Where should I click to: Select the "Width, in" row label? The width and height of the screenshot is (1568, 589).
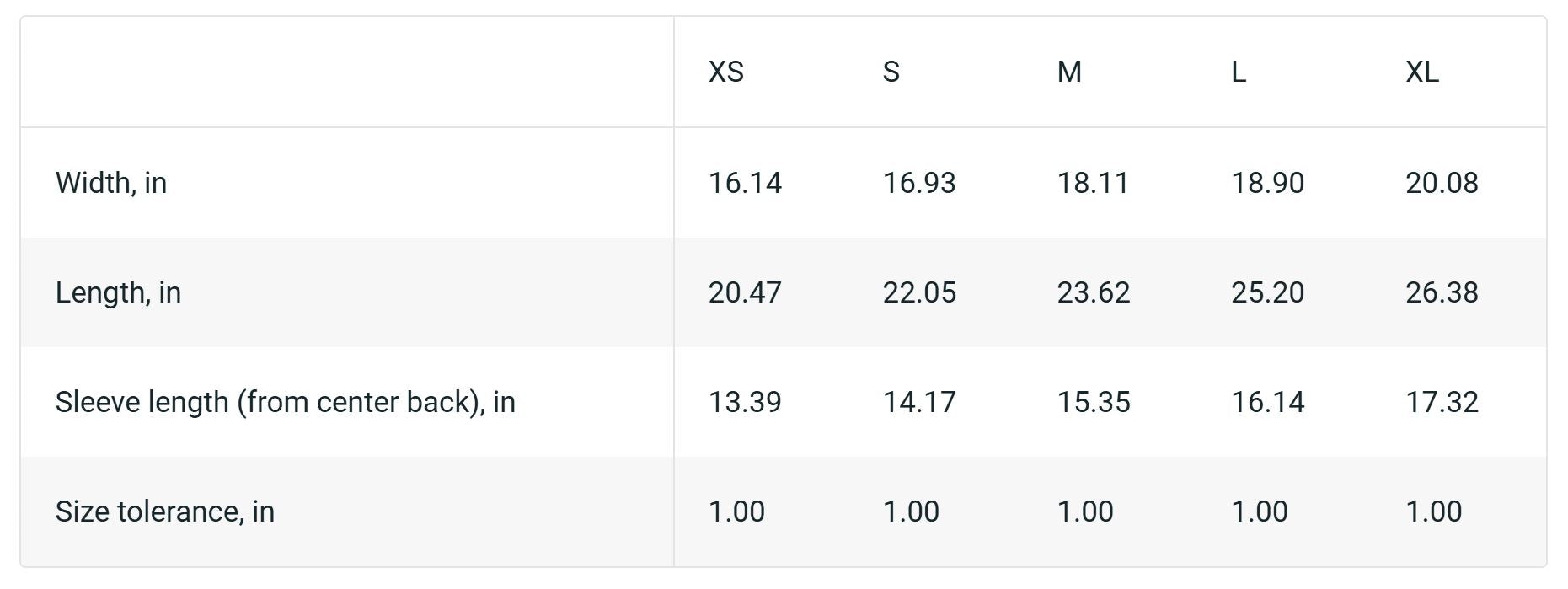pyautogui.click(x=111, y=183)
